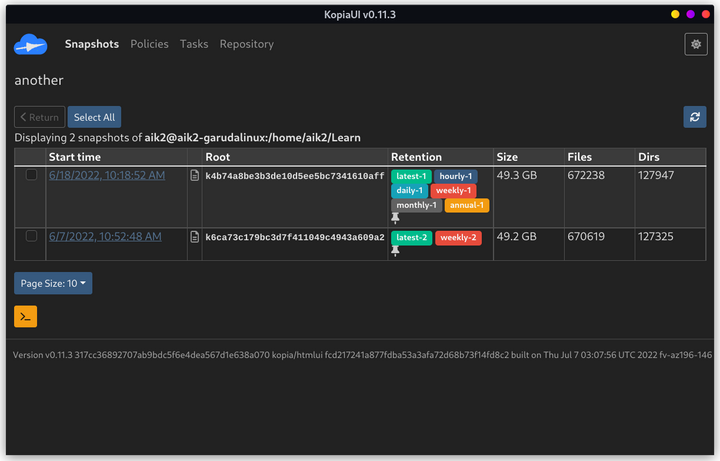This screenshot has height=461, width=720.
Task: Click pin icon on the 6/7/2022 snapshot
Action: click(x=395, y=251)
